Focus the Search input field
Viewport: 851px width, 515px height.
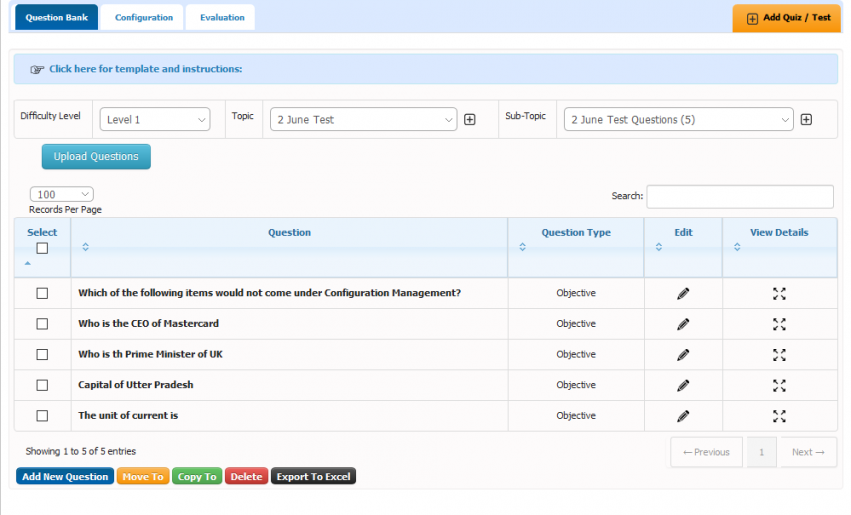[740, 196]
